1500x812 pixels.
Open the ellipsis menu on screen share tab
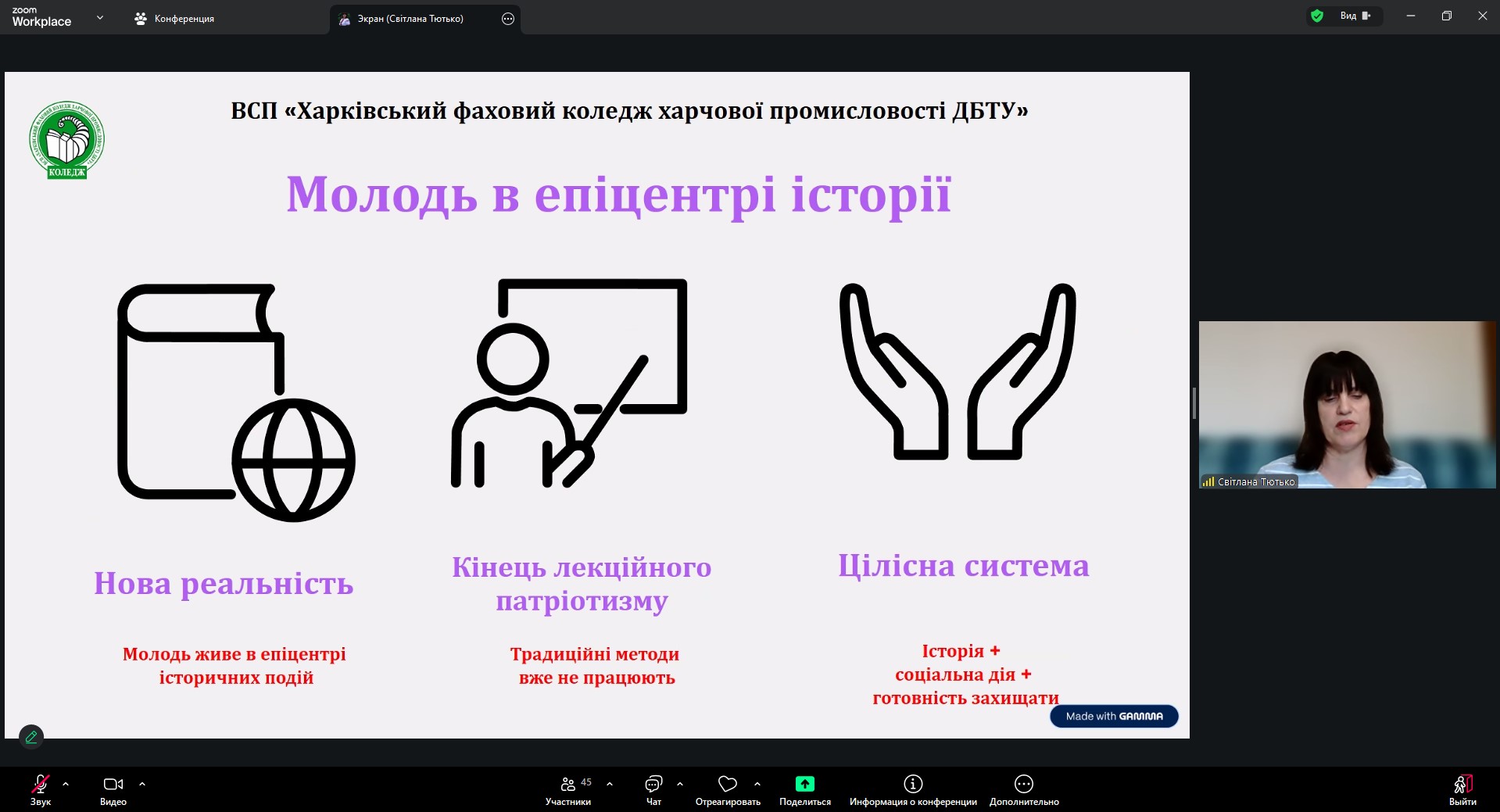[x=508, y=19]
